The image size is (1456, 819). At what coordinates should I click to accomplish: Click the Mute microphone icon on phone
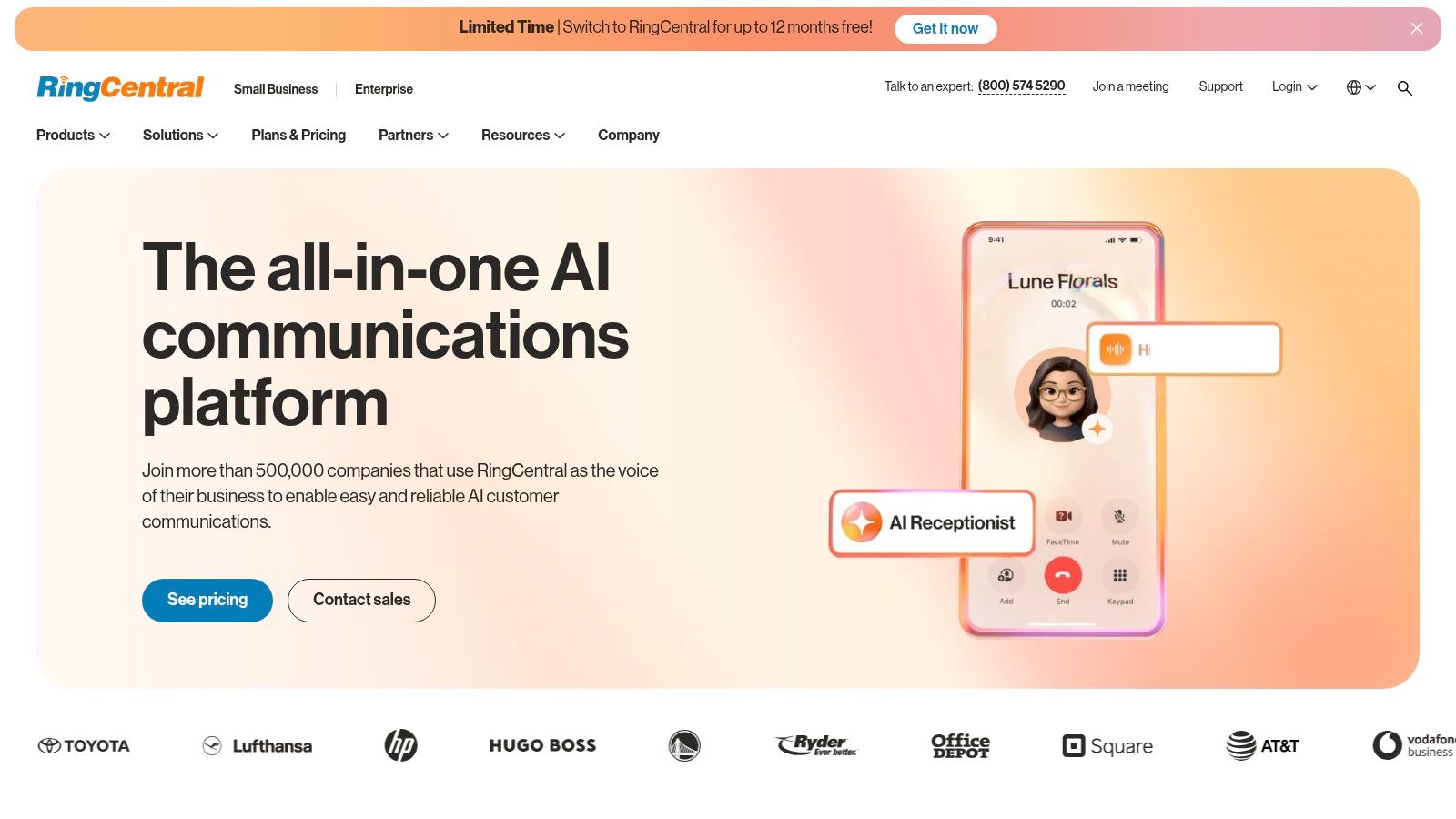click(x=1120, y=516)
